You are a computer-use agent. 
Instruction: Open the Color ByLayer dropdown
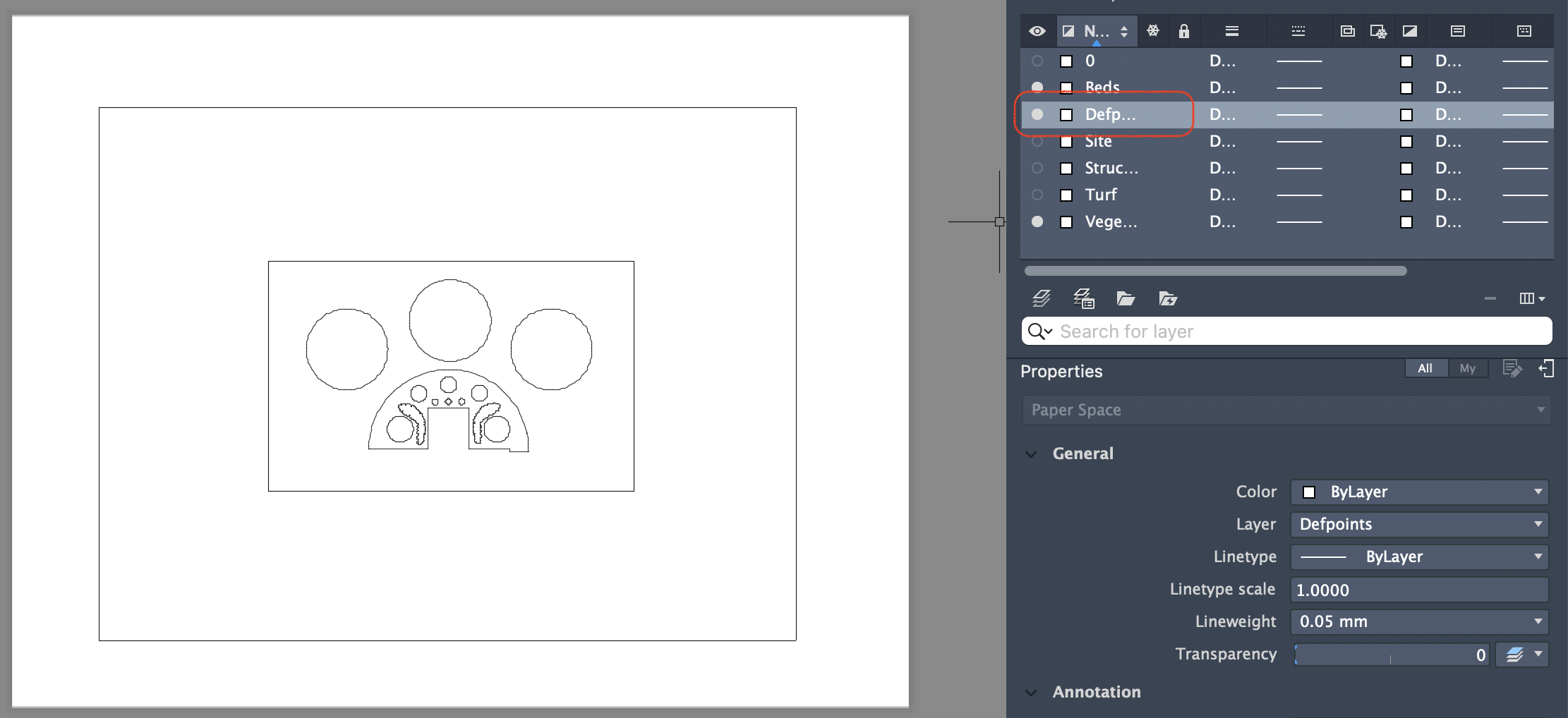[1420, 492]
